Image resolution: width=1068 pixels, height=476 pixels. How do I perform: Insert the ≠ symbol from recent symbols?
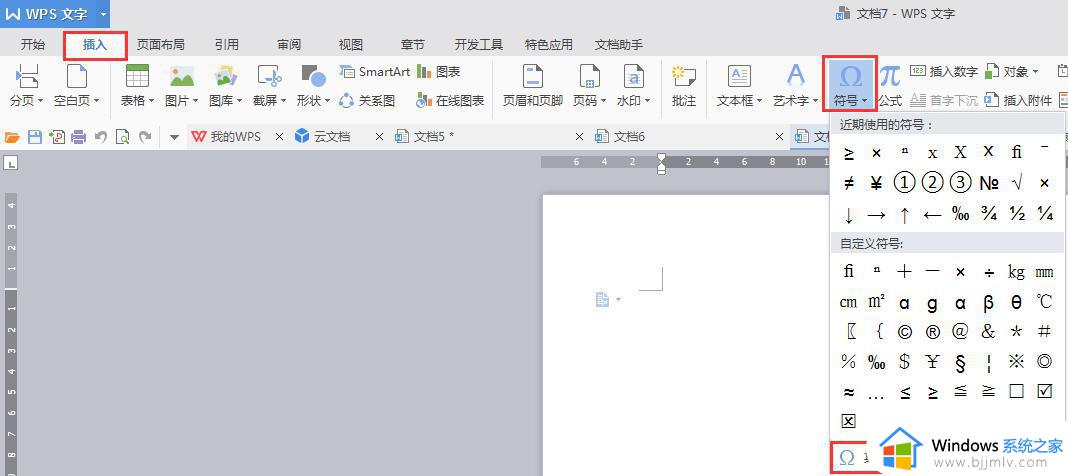[849, 183]
